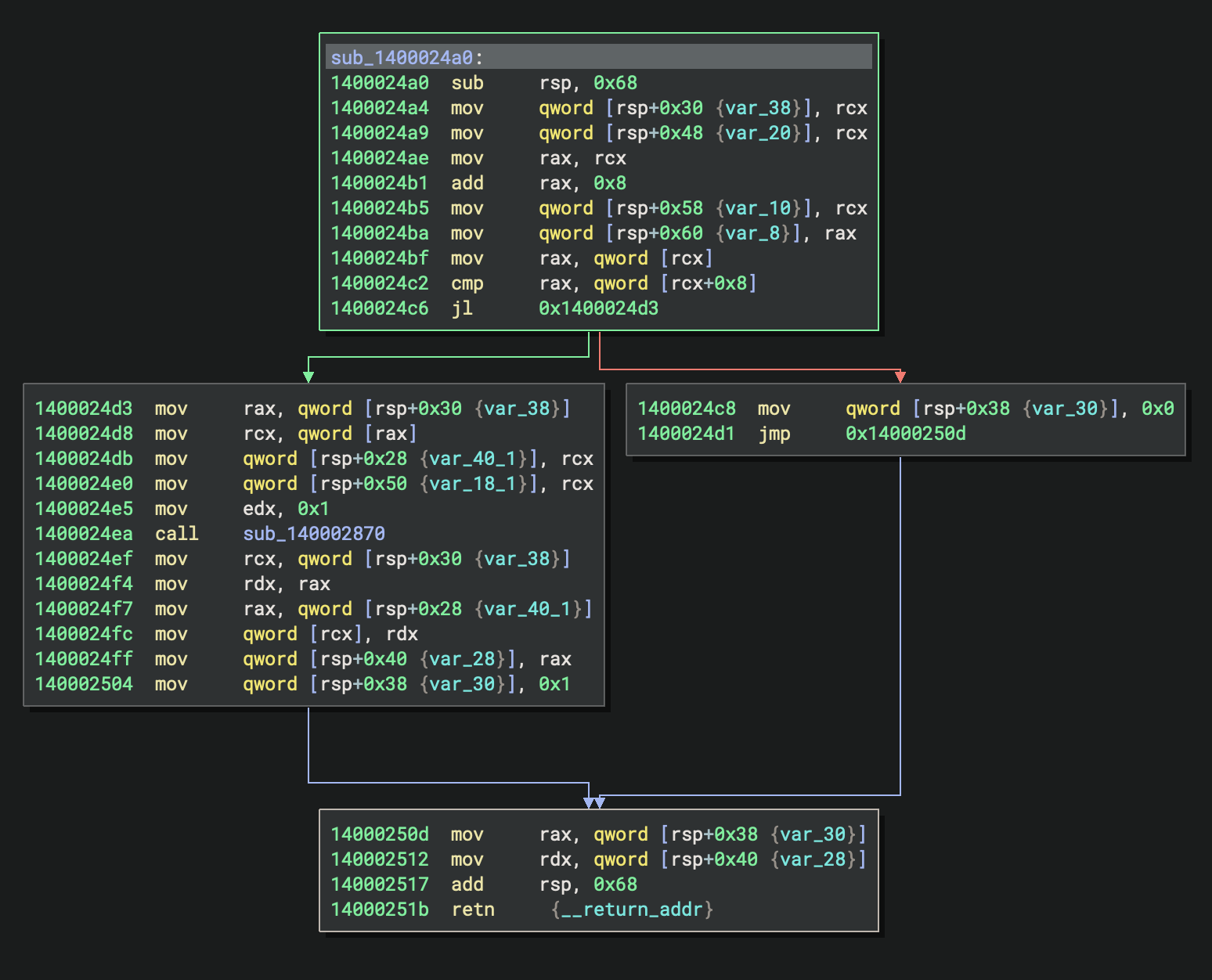The image size is (1212, 980).
Task: Click address 1400024c8 in the right block
Action: [x=687, y=409]
